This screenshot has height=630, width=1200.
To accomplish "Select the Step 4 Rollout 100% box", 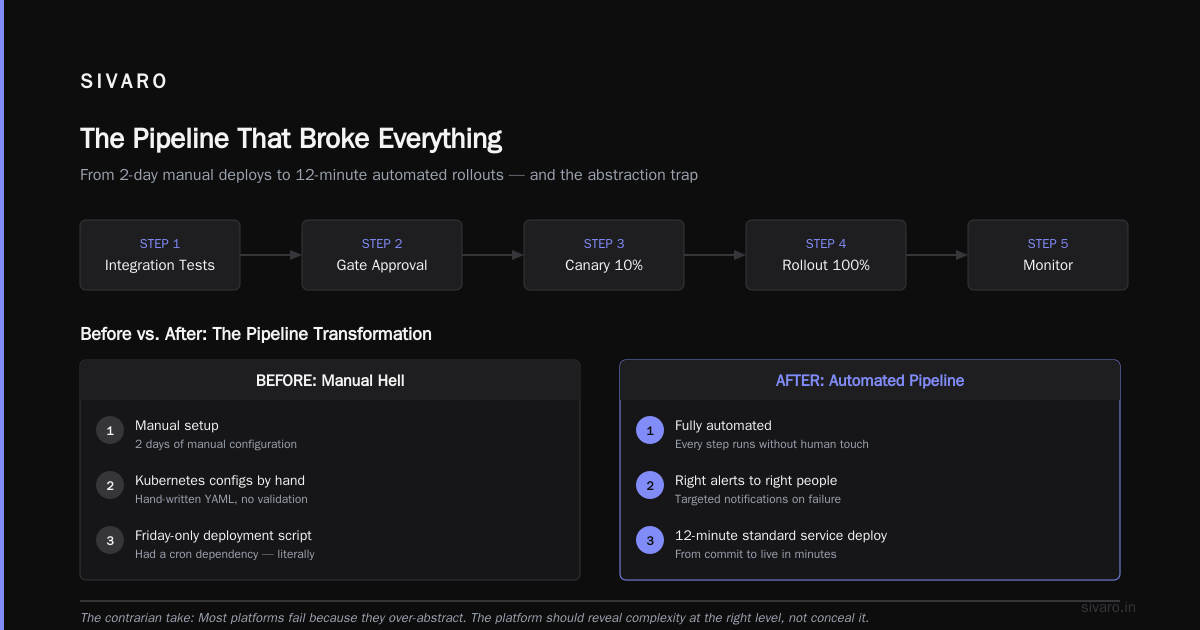I will click(x=826, y=255).
